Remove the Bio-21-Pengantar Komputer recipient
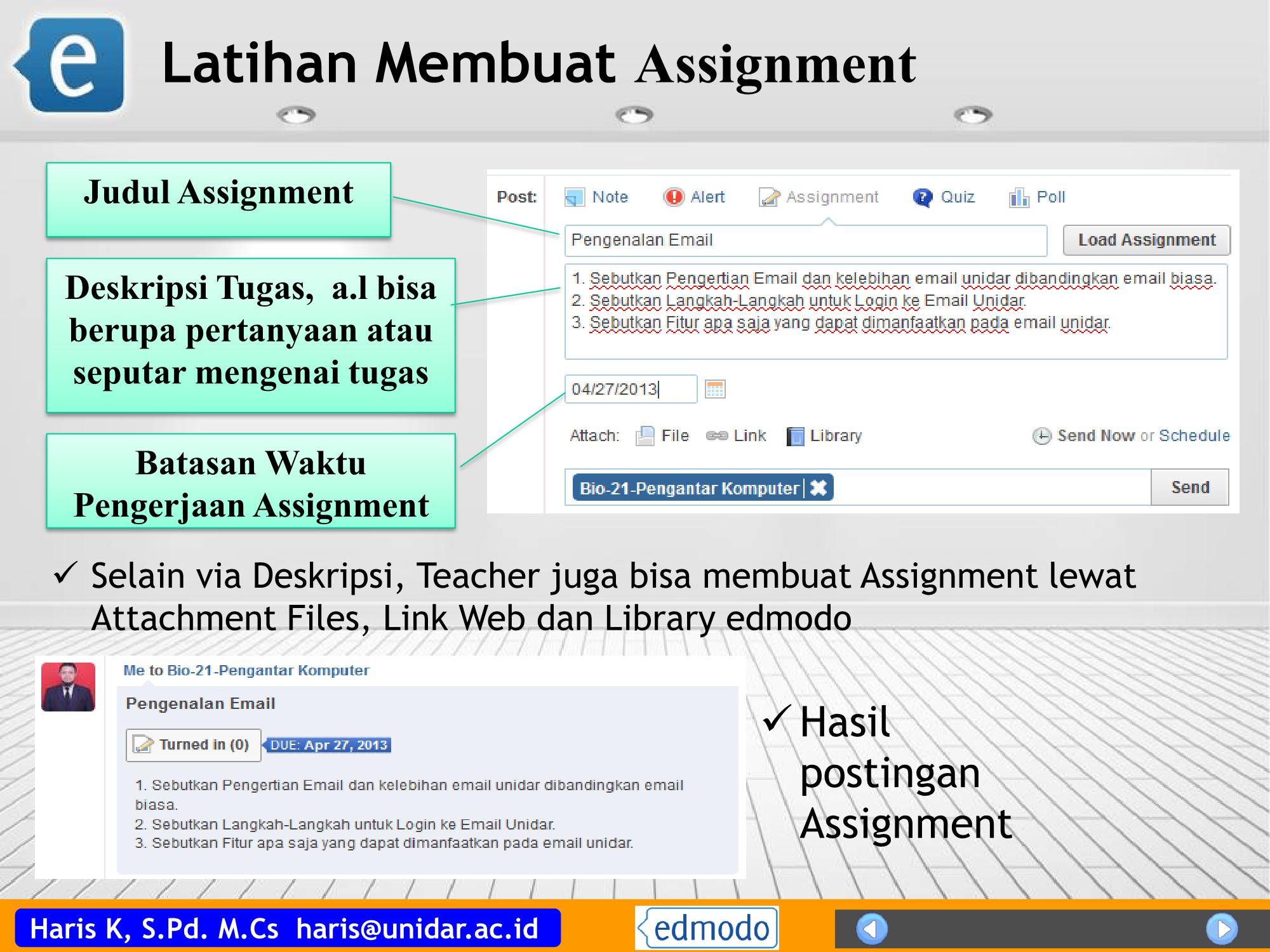The image size is (1270, 952). pos(818,489)
